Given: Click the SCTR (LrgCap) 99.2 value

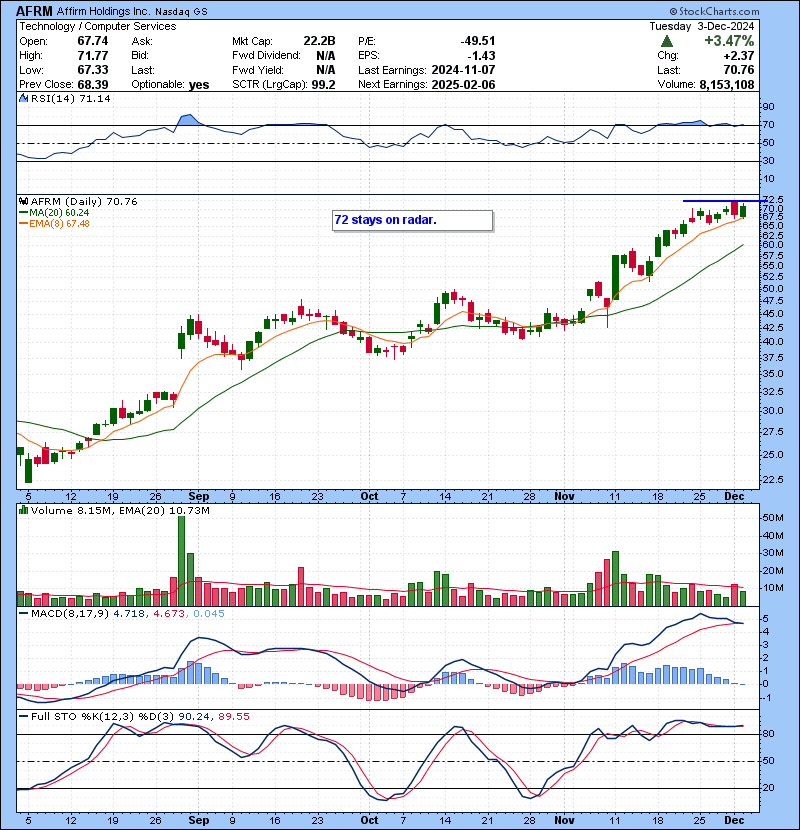Looking at the screenshot, I should pos(320,85).
